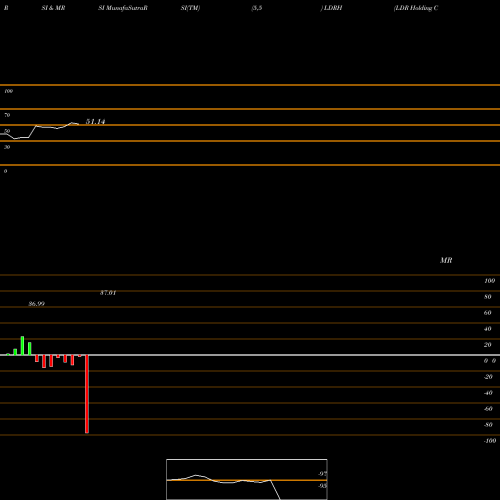The height and width of the screenshot is (500, 500).
Task: Open the mini overview chart thumbnail
Action: click(247, 479)
